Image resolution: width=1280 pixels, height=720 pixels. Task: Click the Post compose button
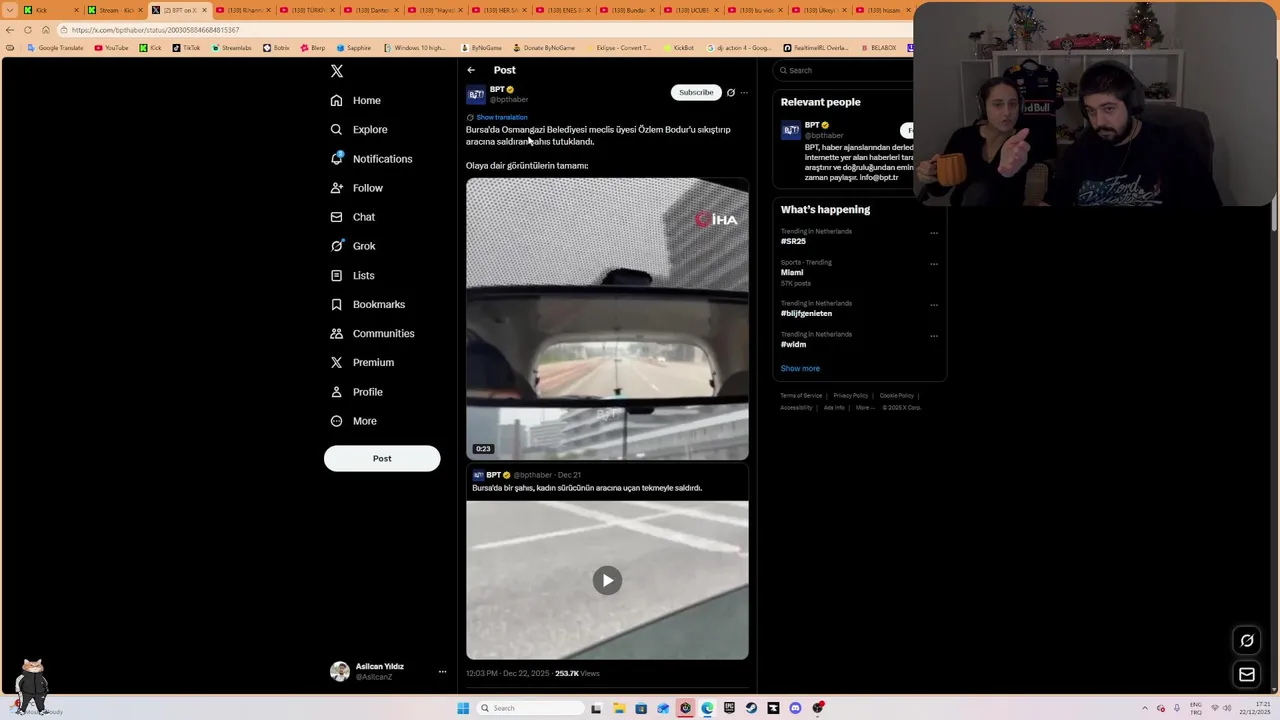click(382, 458)
